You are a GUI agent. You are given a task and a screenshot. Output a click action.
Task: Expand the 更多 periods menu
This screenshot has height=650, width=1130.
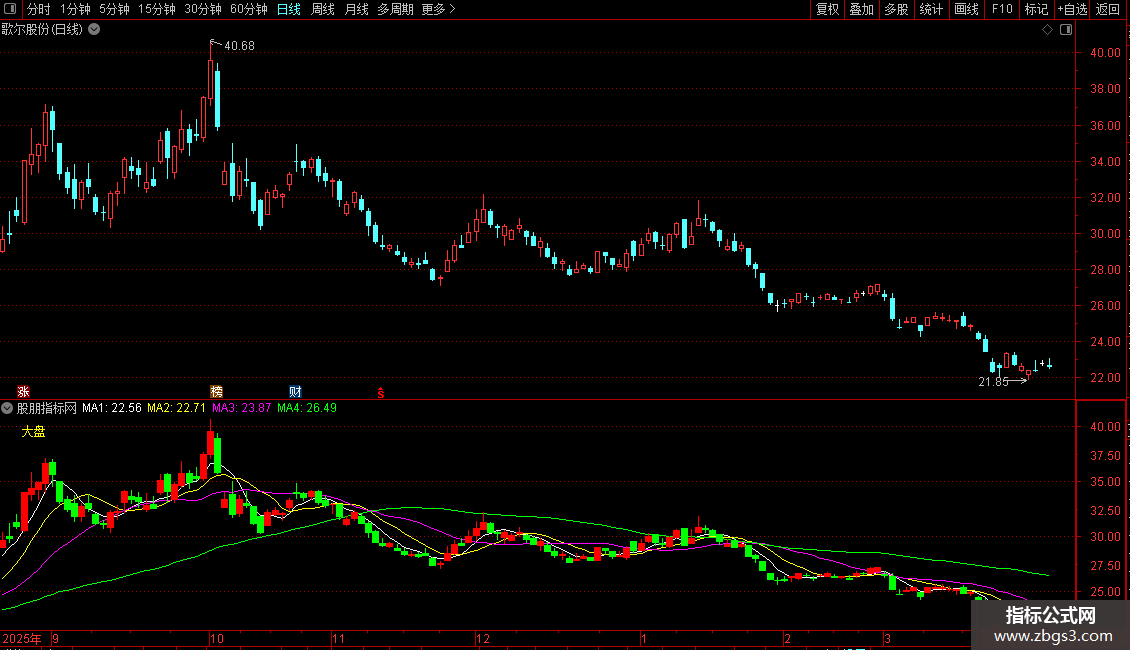tap(438, 9)
